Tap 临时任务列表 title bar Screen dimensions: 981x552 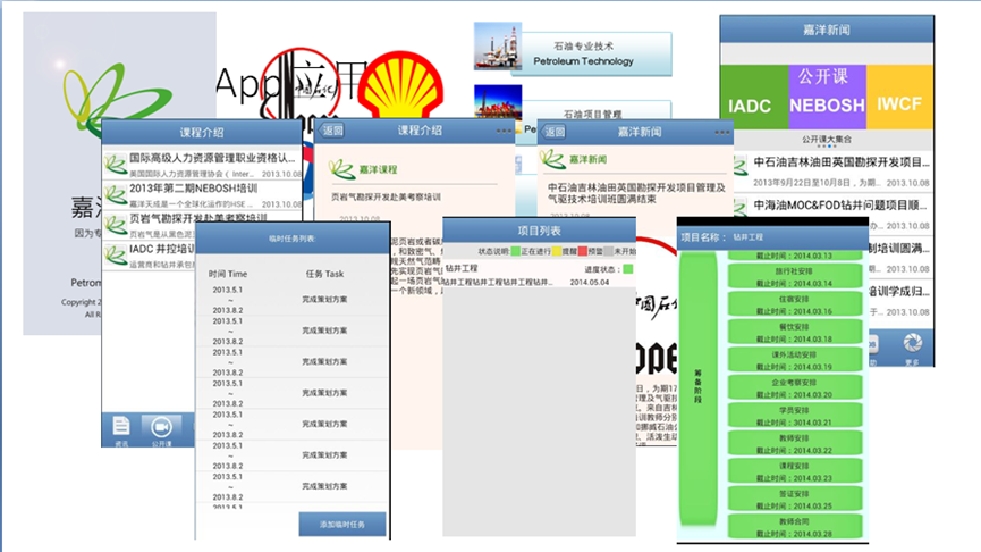(x=292, y=238)
